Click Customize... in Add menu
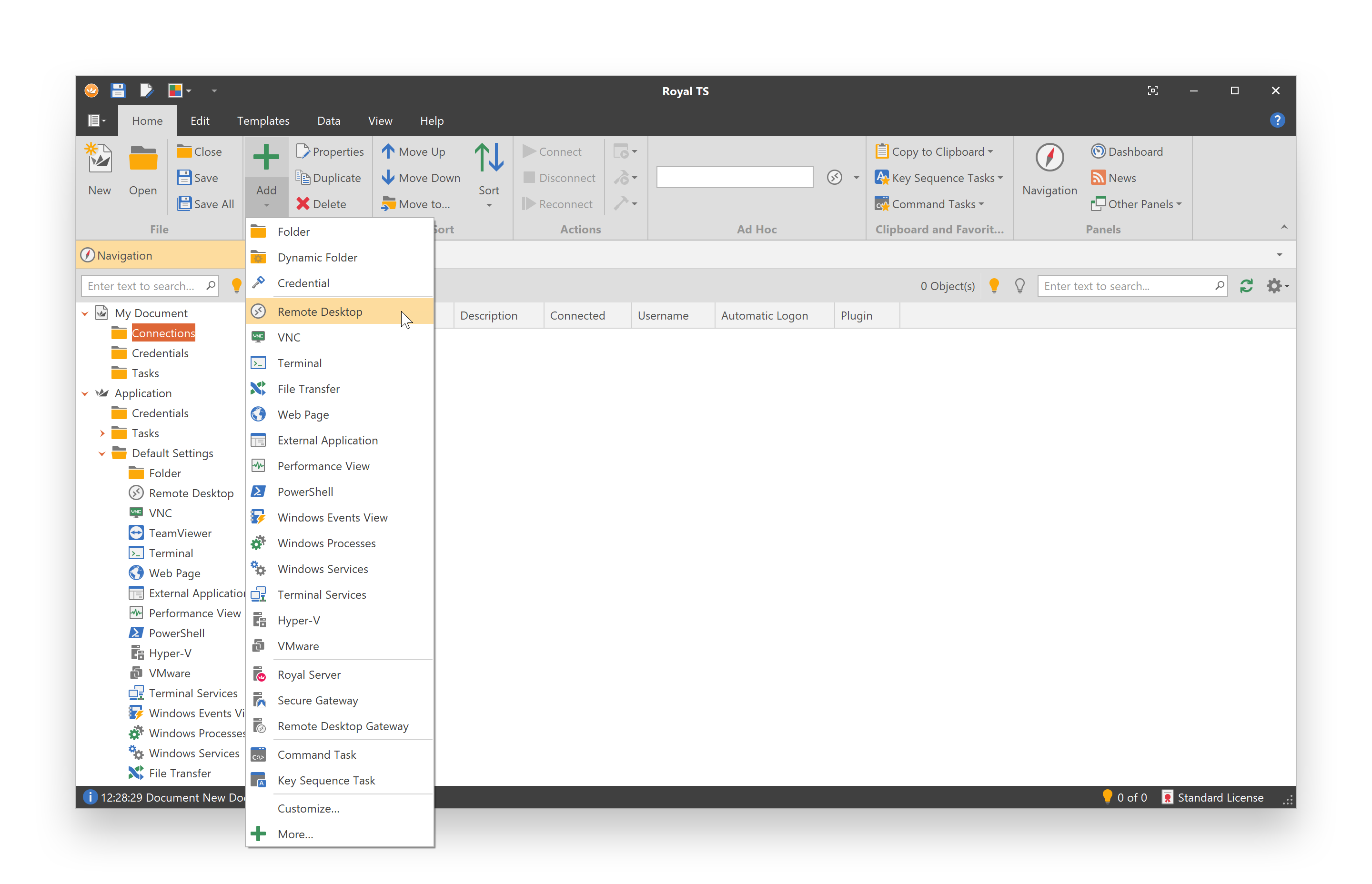 340,808
